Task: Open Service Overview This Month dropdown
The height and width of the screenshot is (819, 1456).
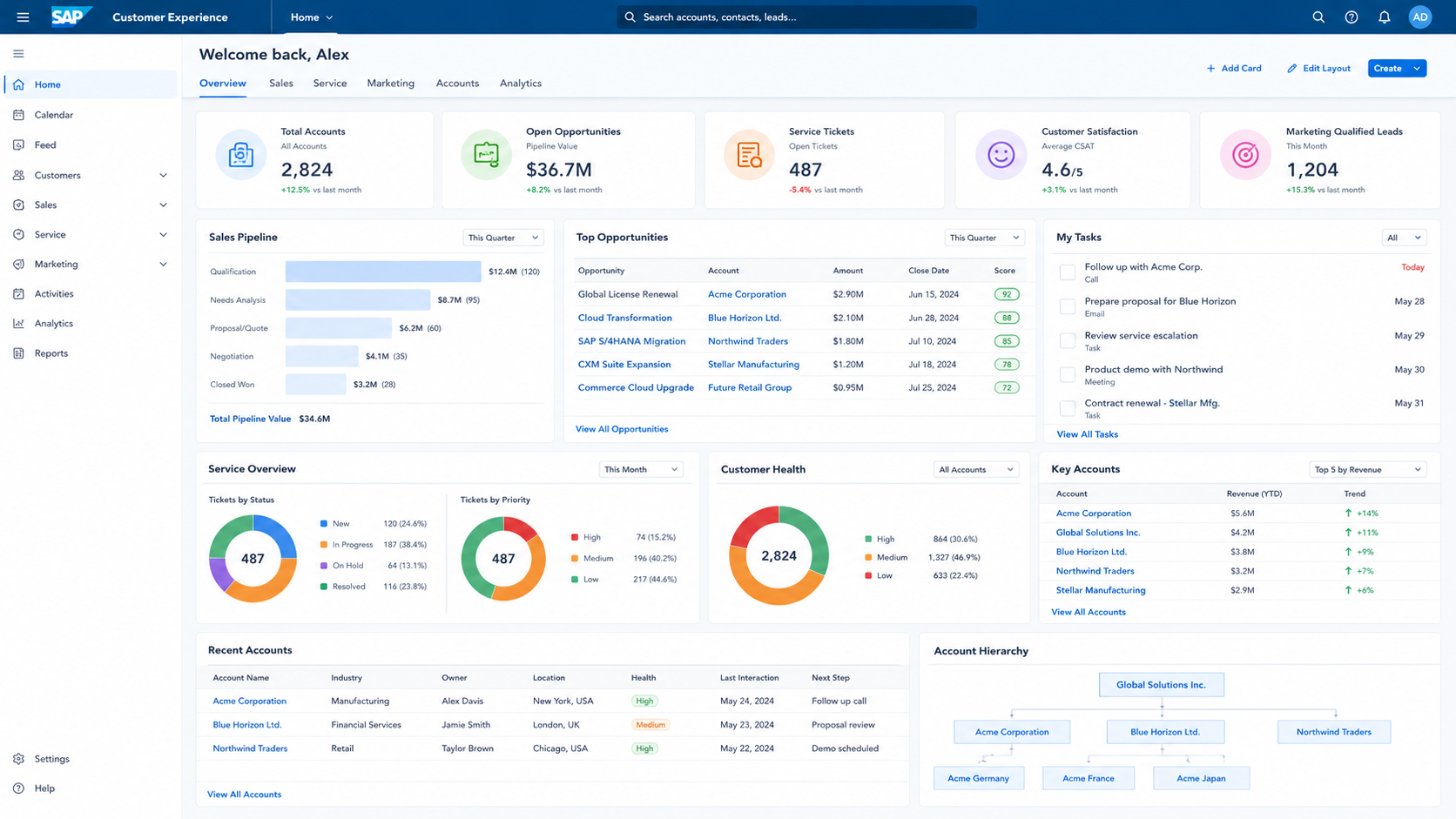Action: tap(641, 469)
